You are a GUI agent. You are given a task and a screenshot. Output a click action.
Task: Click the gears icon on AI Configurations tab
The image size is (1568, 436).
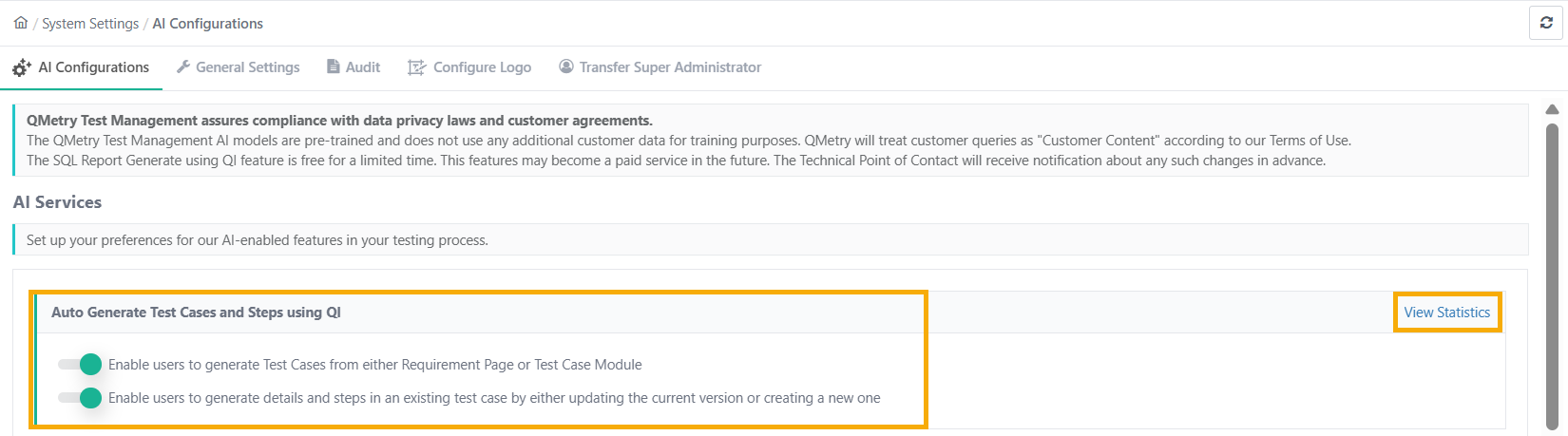(22, 68)
